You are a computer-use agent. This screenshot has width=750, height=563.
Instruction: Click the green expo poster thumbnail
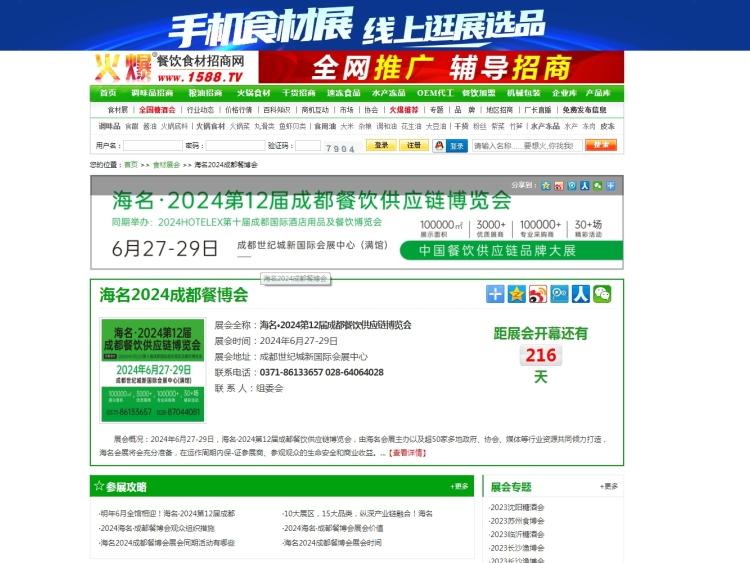153,370
